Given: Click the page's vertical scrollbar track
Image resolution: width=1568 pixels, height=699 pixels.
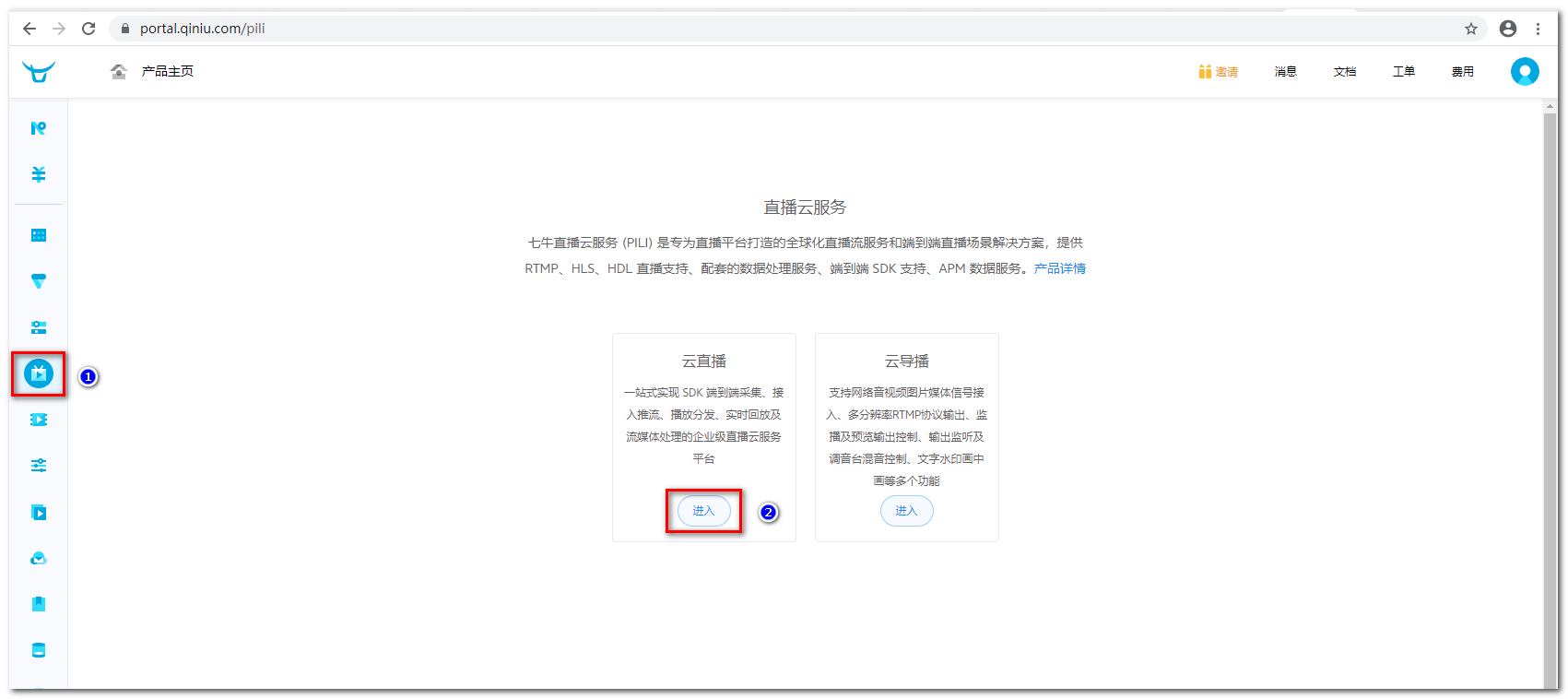Looking at the screenshot, I should tap(1550, 400).
